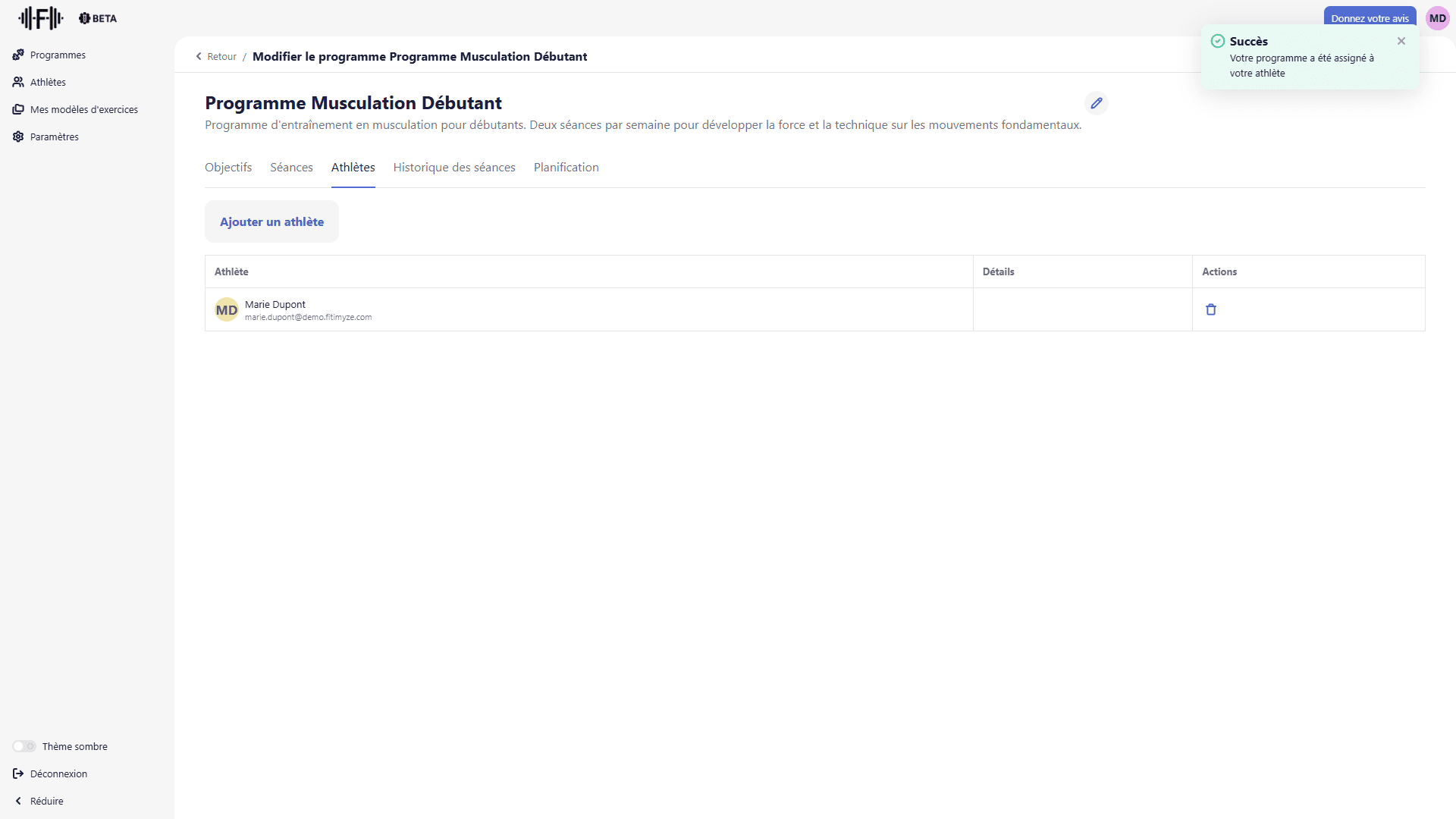Open Athlètes from sidebar icon

tap(18, 82)
